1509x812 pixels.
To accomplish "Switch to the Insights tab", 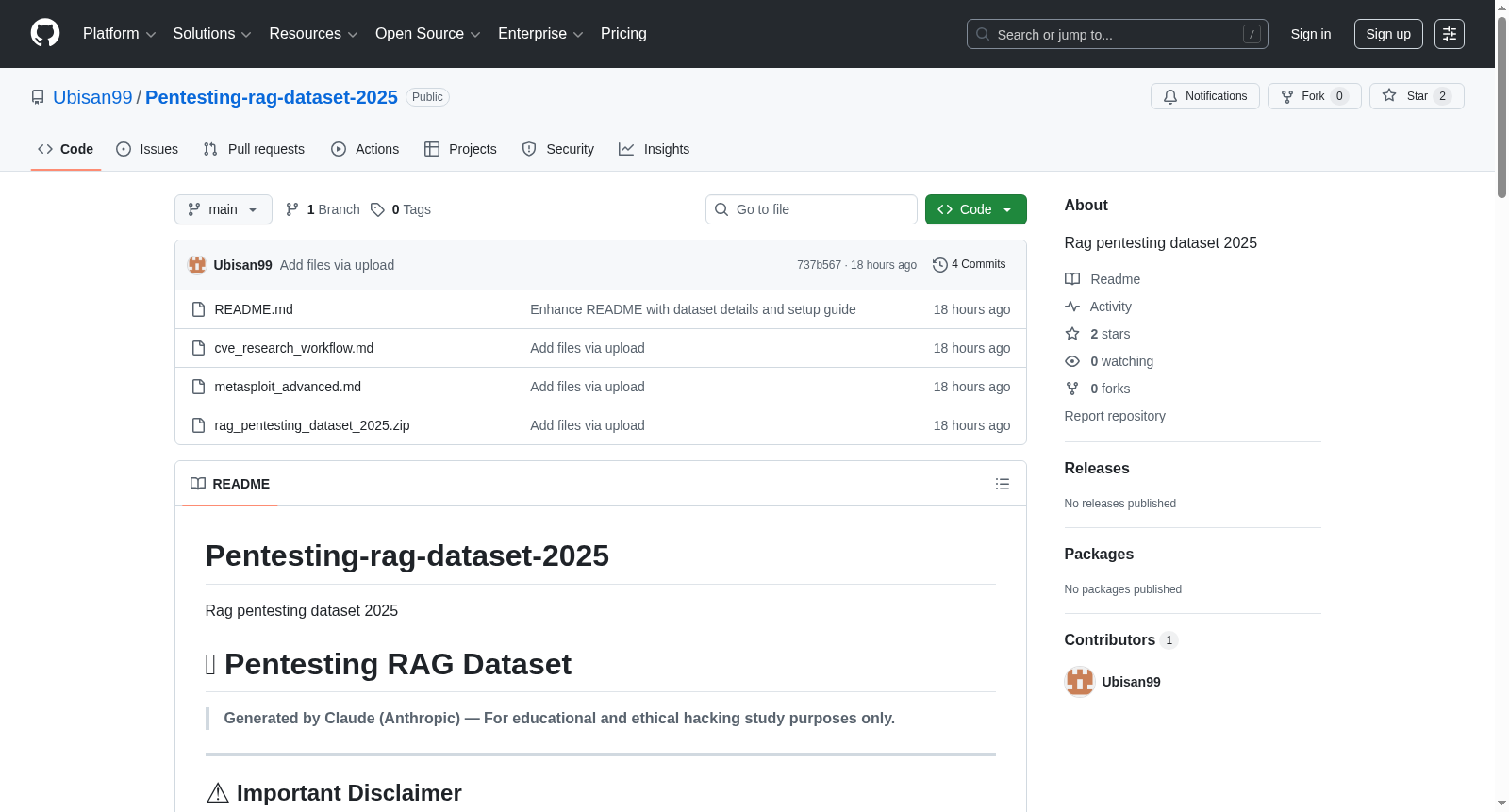I will (654, 149).
